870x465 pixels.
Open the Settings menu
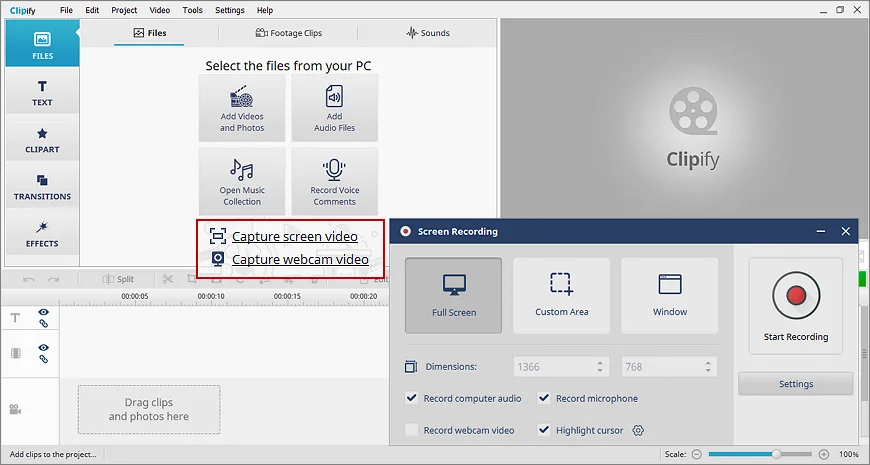(230, 10)
